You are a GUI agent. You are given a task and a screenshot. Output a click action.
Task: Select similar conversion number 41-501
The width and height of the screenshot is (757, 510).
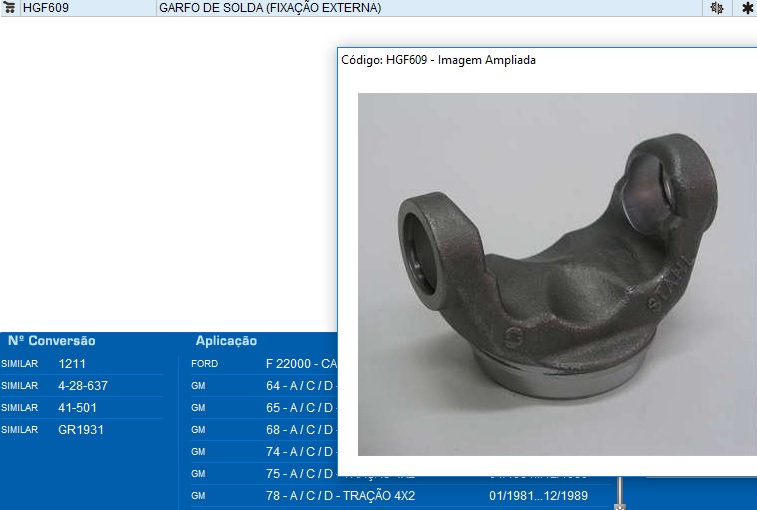pos(76,408)
